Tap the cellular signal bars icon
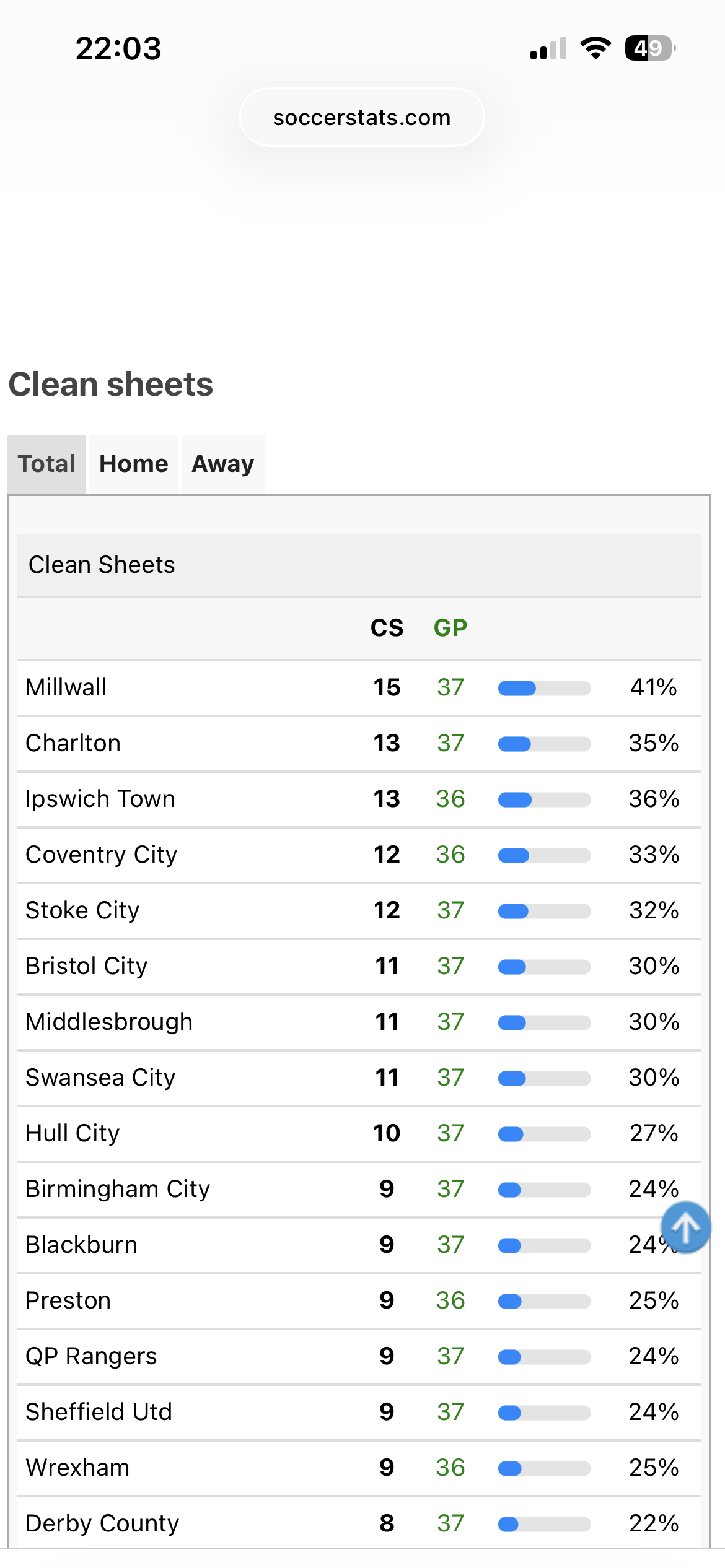725x1568 pixels. click(548, 48)
